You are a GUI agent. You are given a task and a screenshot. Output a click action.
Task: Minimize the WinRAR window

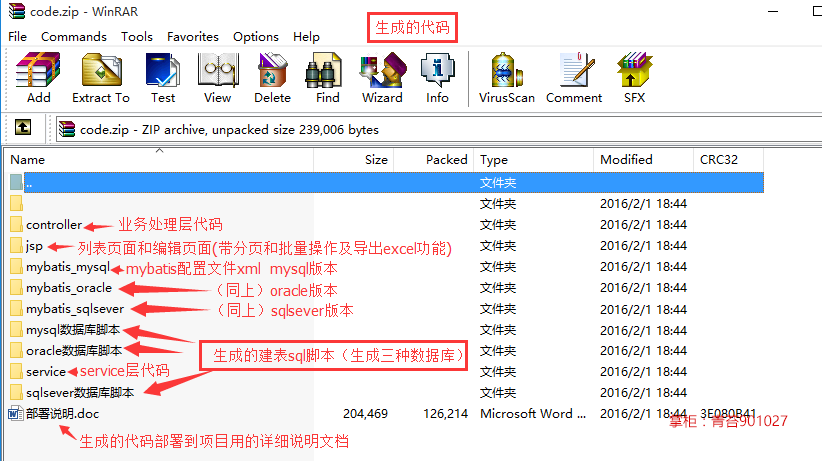click(x=773, y=11)
